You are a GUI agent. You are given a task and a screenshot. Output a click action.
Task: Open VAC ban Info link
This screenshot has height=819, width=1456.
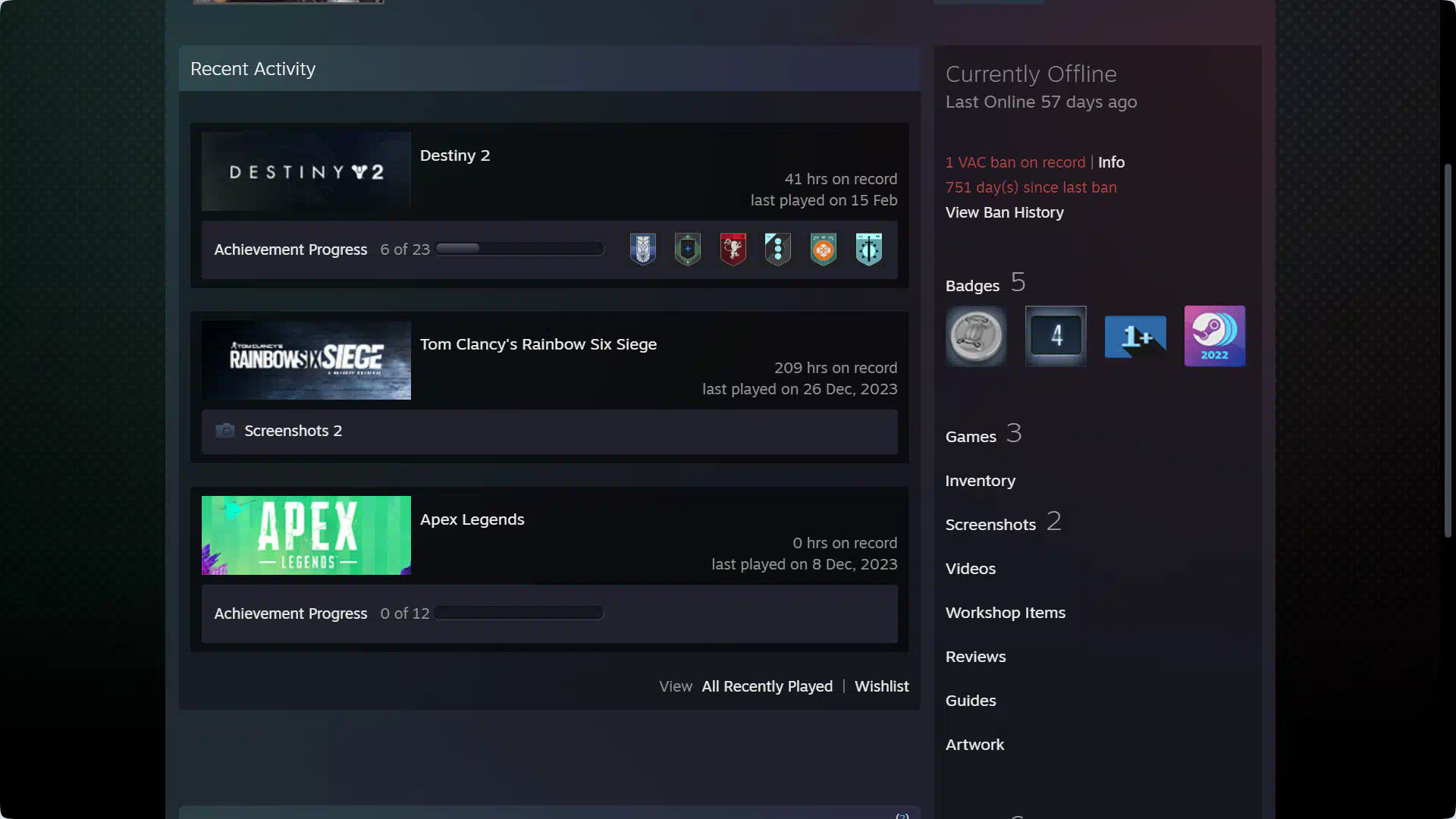1112,162
